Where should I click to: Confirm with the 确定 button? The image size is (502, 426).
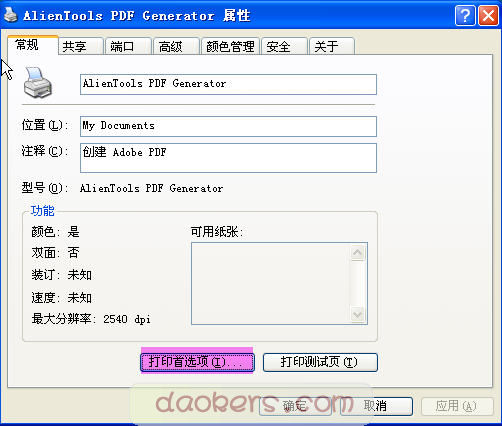pyautogui.click(x=295, y=406)
